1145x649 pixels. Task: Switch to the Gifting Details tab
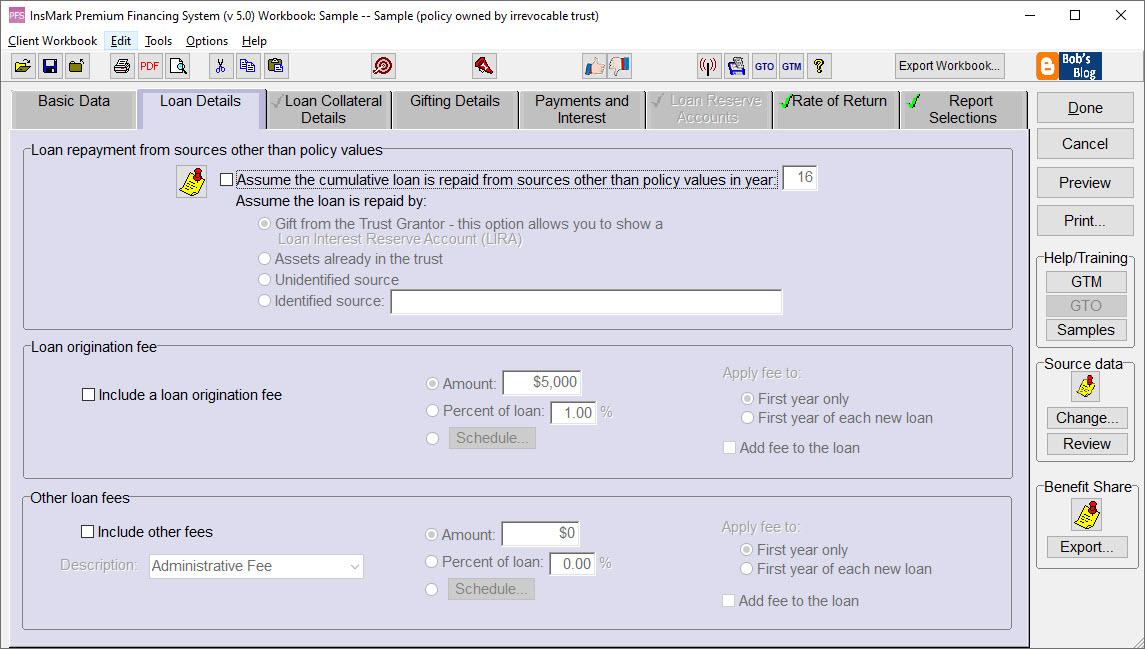(x=454, y=100)
